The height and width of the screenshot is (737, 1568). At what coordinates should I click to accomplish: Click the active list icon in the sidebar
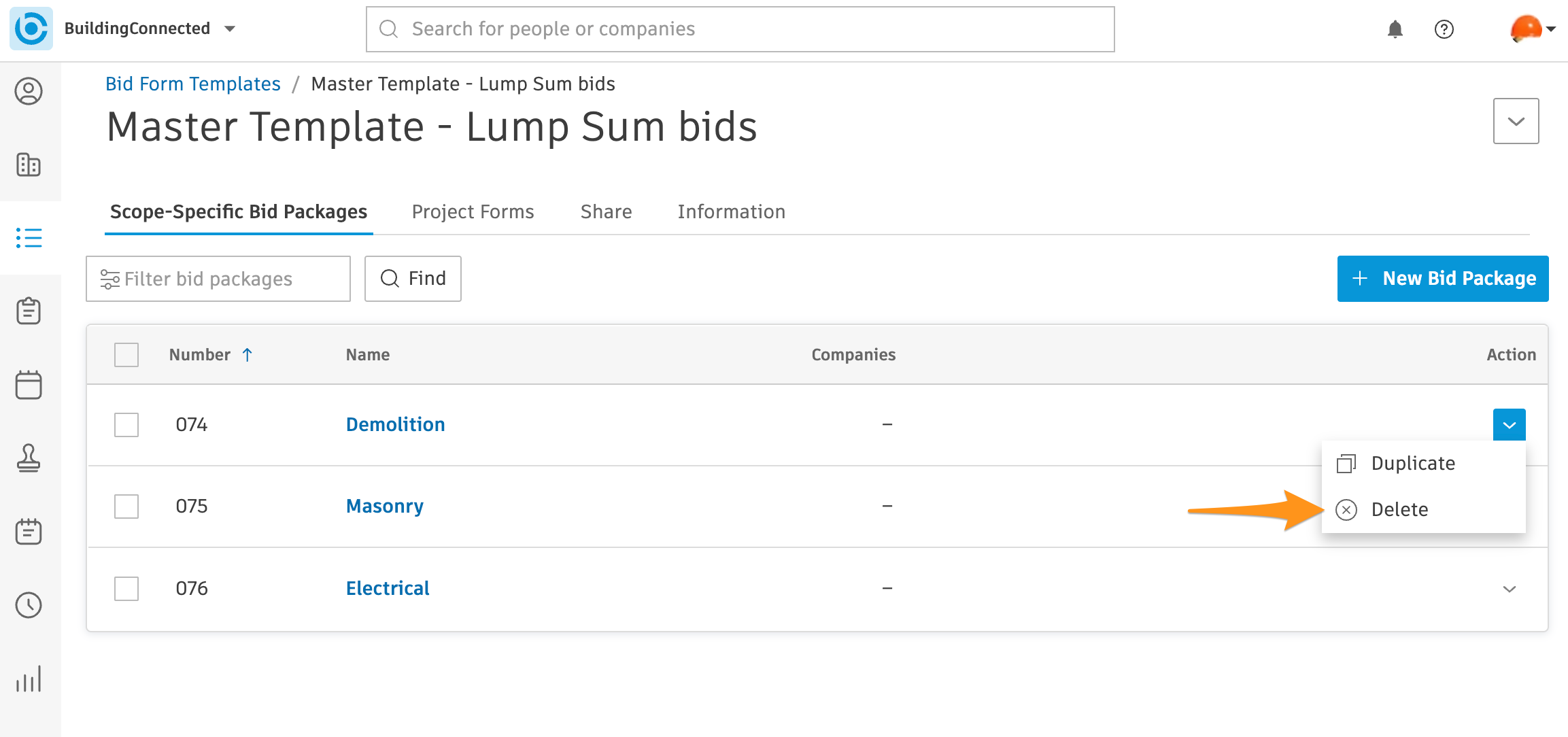point(29,239)
